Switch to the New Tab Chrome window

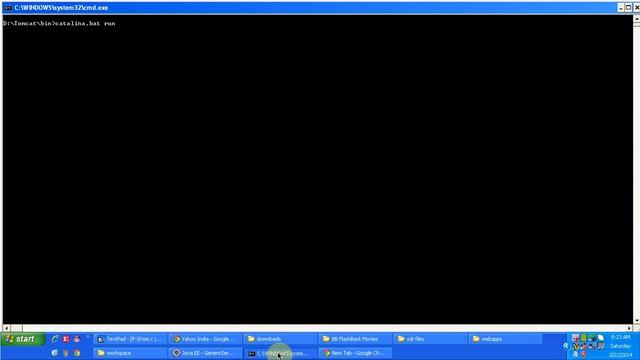(355, 353)
